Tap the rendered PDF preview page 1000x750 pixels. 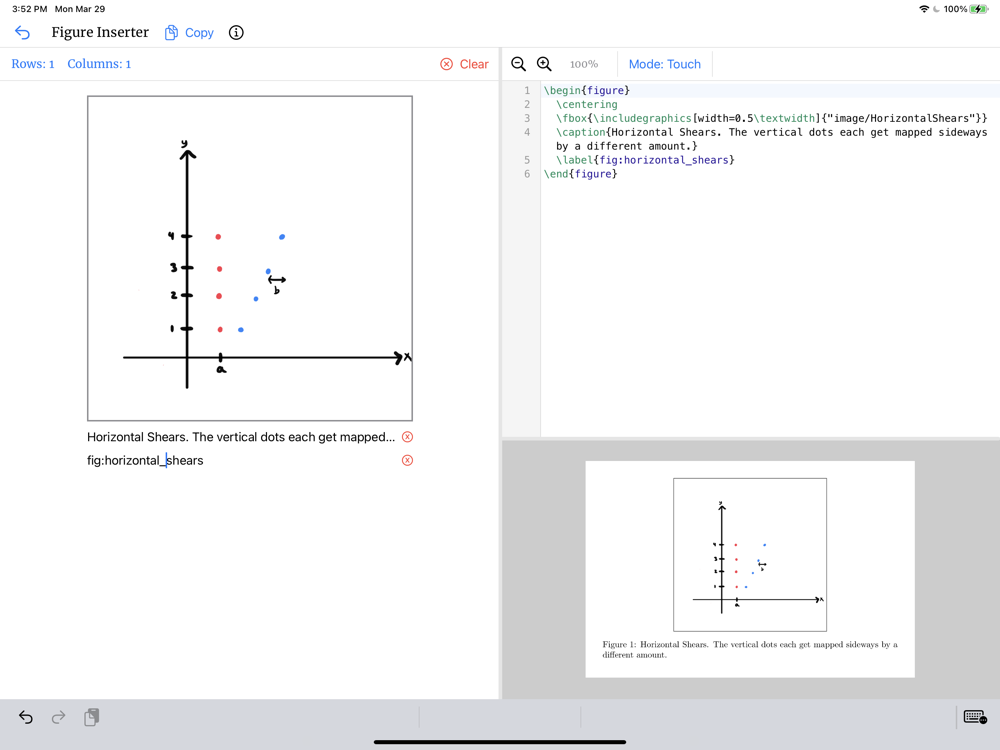tap(750, 569)
